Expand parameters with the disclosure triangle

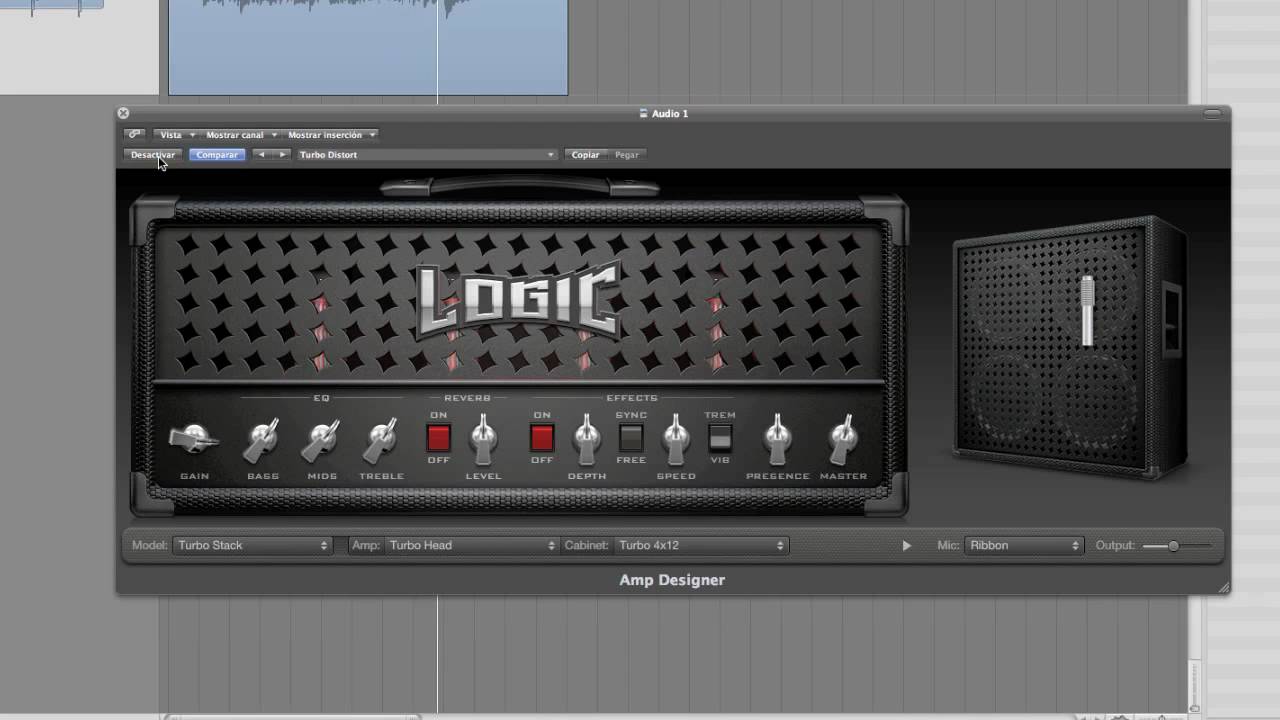pos(907,546)
